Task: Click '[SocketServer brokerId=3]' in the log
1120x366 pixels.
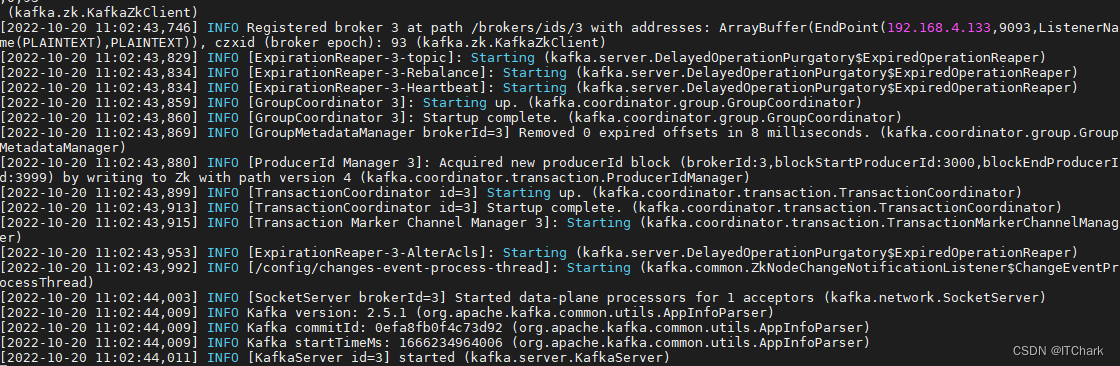Action: click(347, 297)
